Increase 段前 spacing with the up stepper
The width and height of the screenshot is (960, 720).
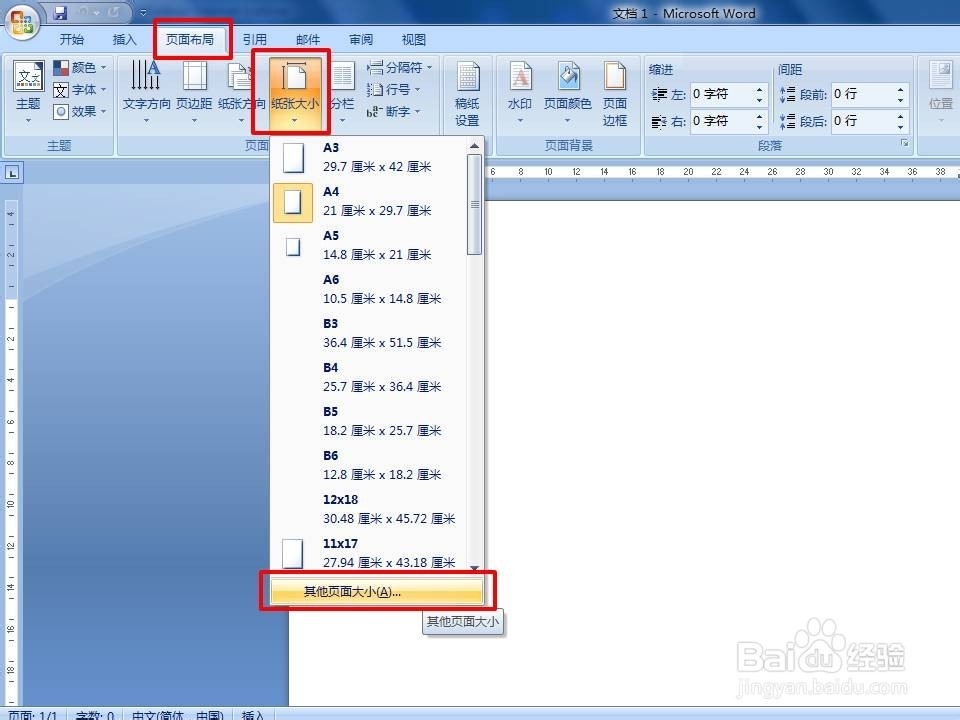tap(900, 90)
